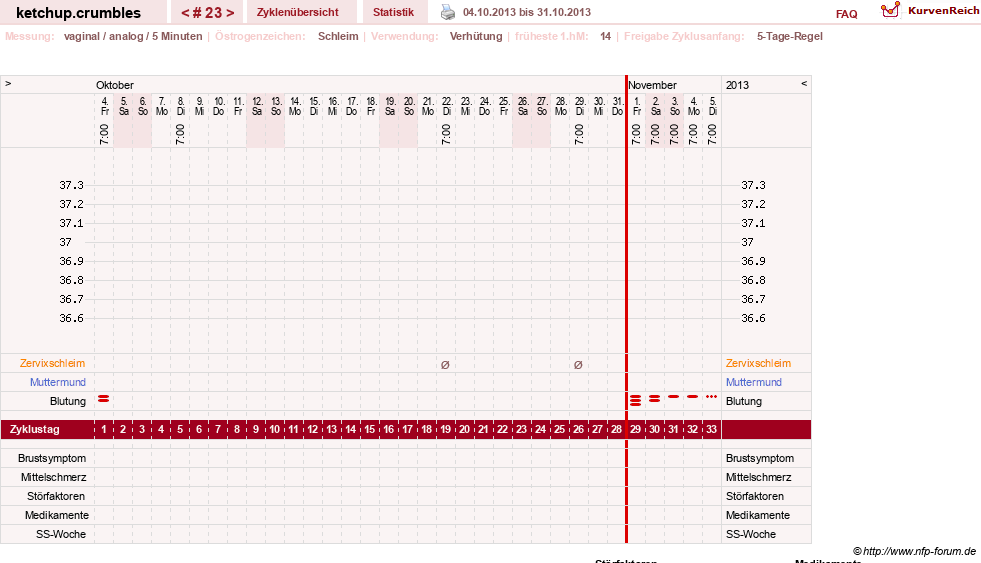
Task: Click the date column 29. Di
Action: click(580, 106)
